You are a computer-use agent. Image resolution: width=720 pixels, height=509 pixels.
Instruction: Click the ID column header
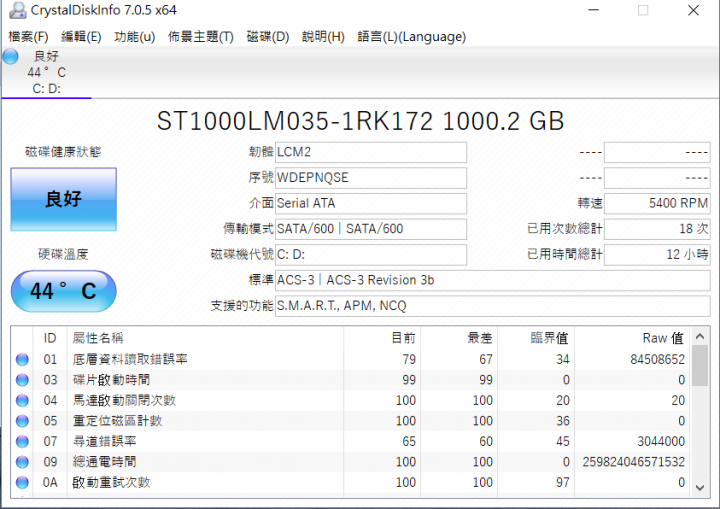coord(50,338)
